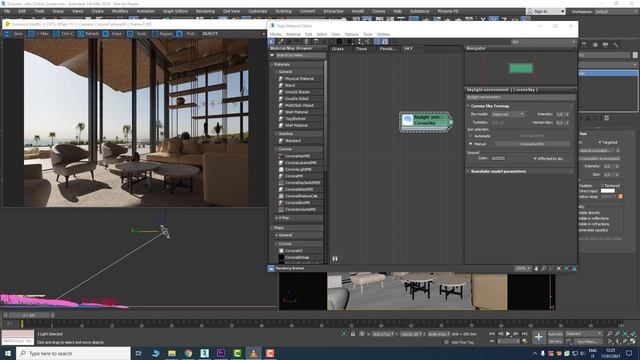Switch to the Trees view tab
This screenshot has width=640, height=360.
point(362,49)
